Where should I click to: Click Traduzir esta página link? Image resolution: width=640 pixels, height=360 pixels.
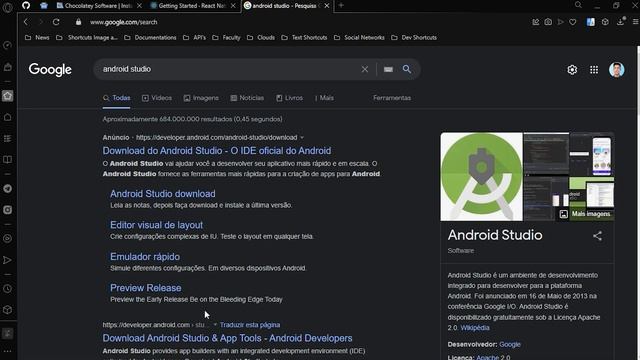(x=250, y=325)
